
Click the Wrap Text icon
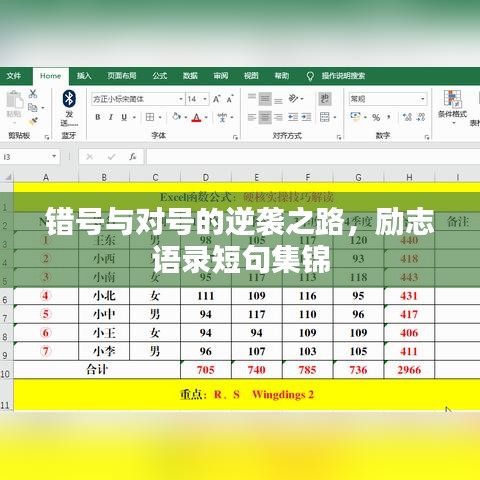point(325,99)
